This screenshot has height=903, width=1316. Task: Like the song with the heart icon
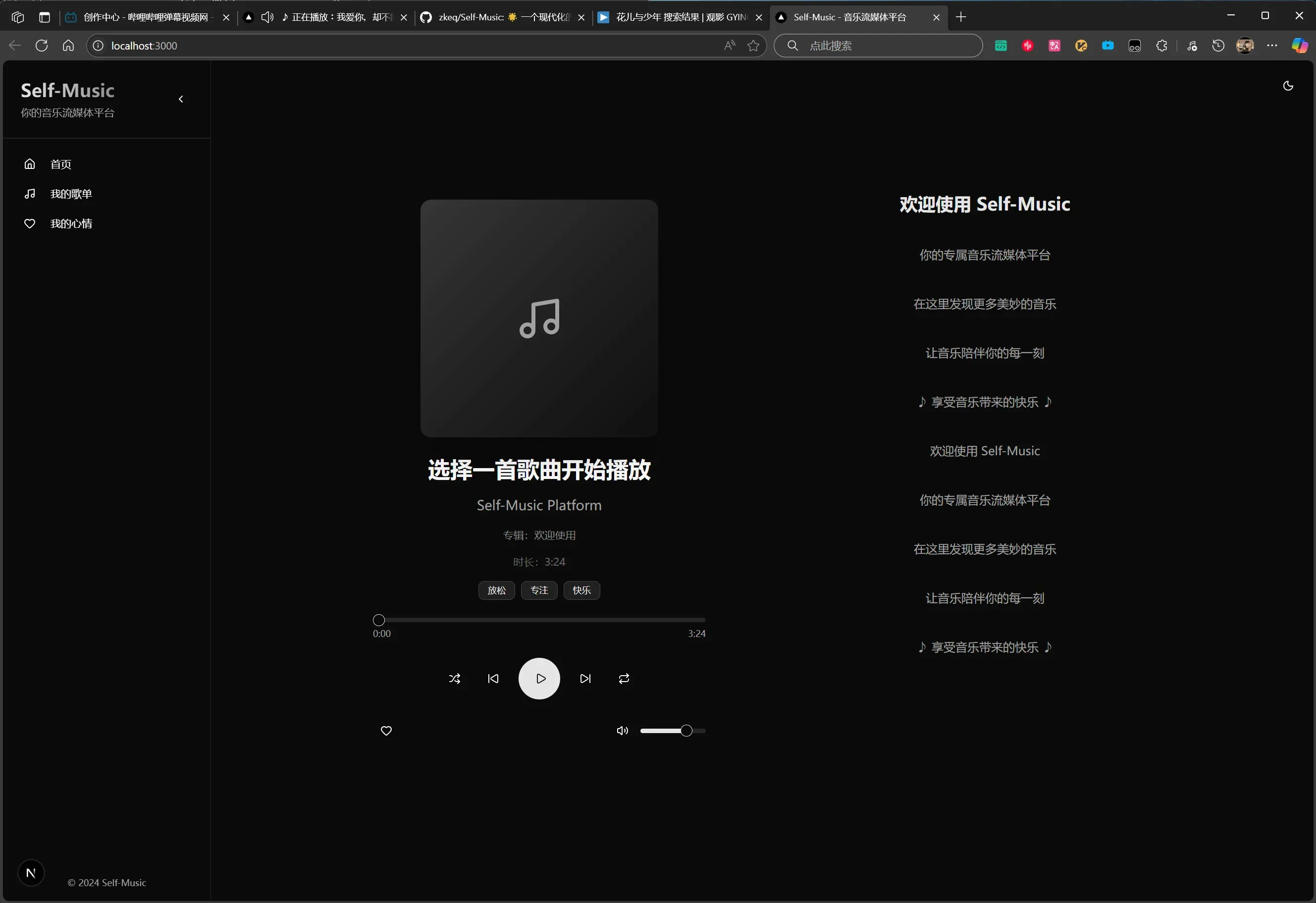click(386, 731)
